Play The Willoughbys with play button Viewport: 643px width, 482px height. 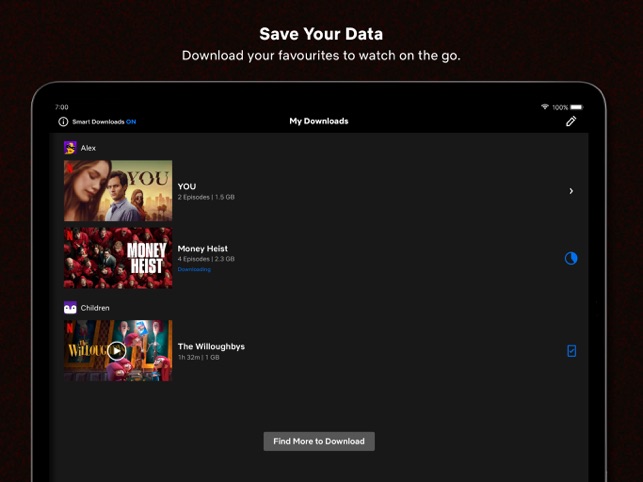pyautogui.click(x=117, y=351)
